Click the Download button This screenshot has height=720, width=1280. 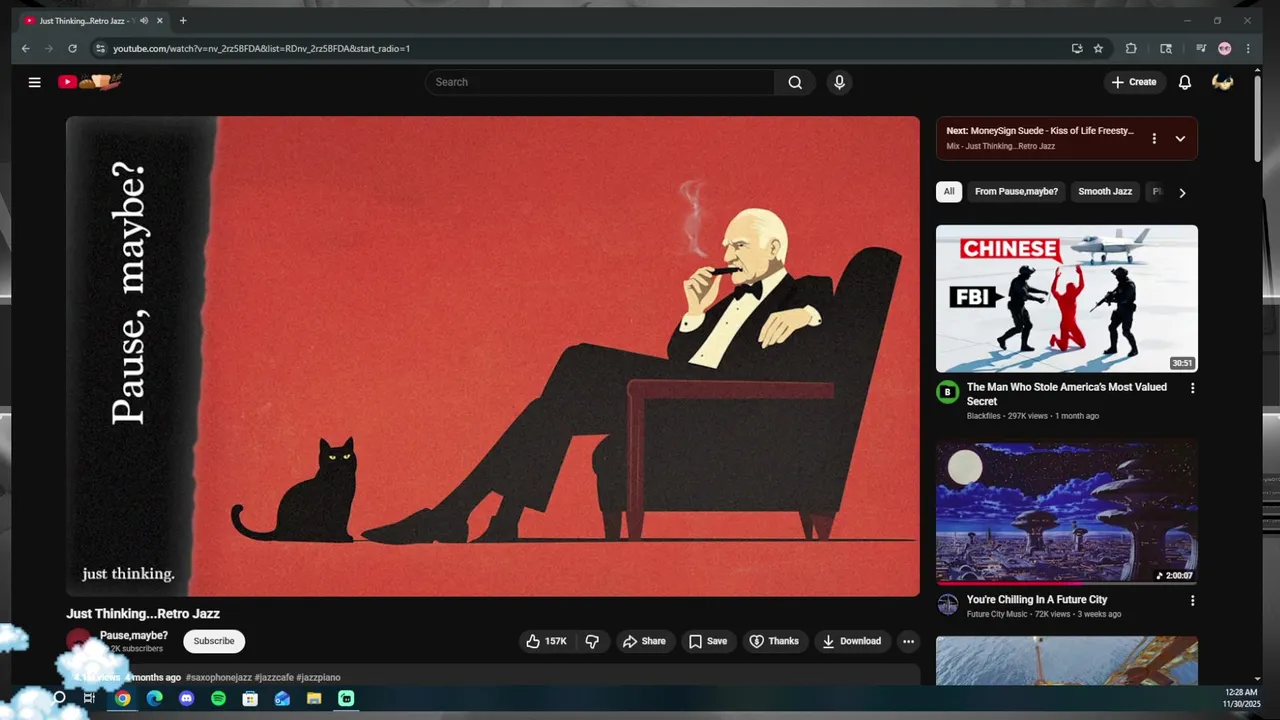tap(851, 641)
